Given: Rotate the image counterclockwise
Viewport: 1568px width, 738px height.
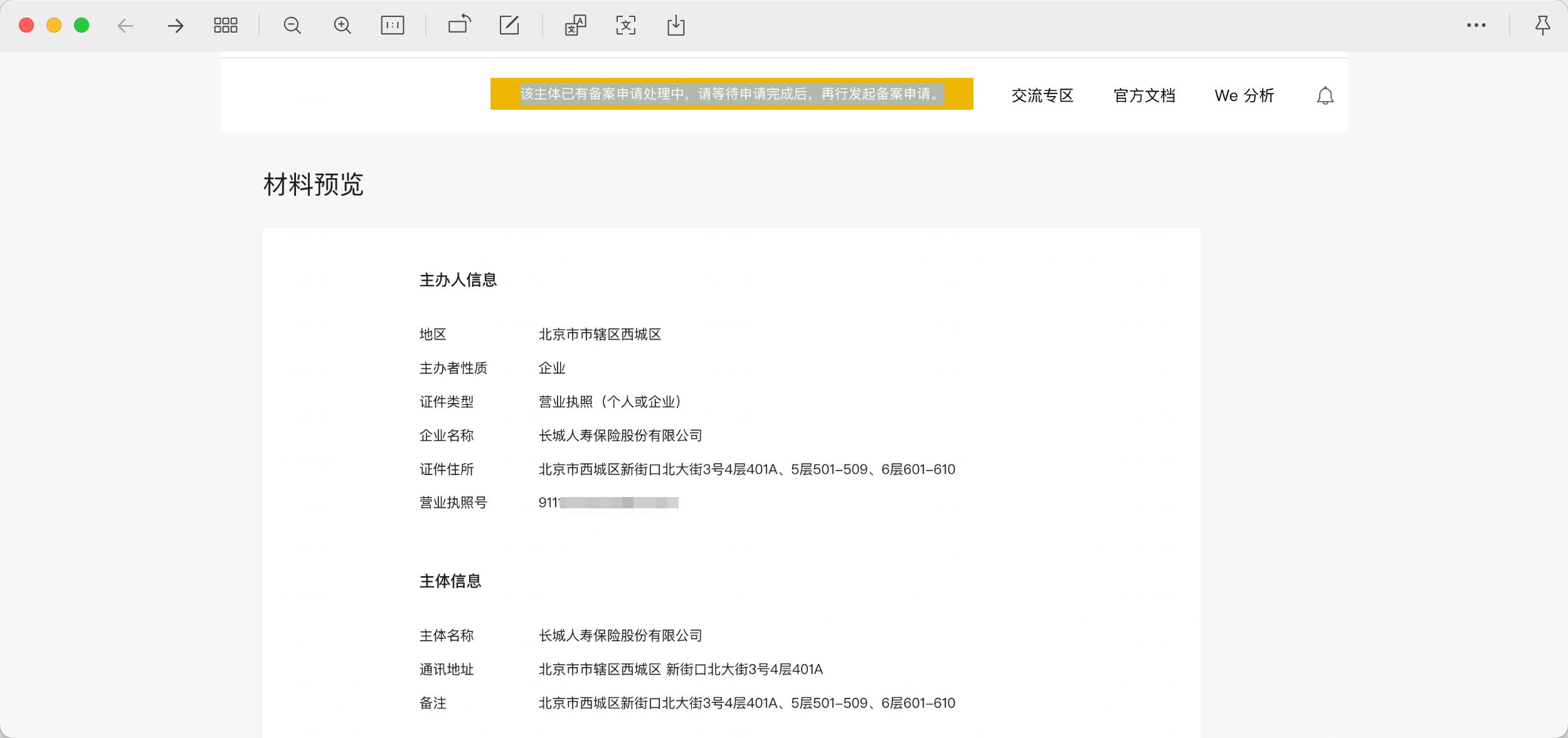Looking at the screenshot, I should [459, 24].
